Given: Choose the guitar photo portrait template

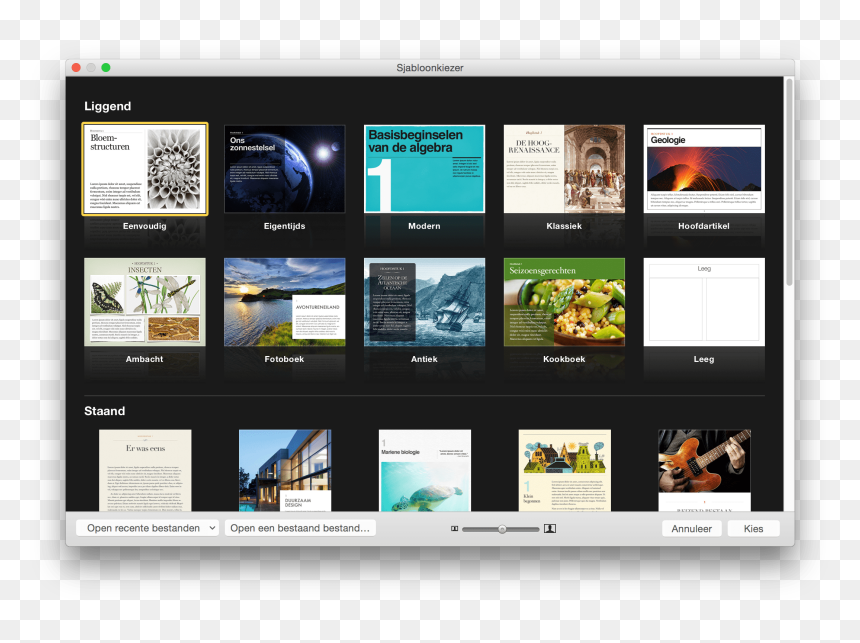Looking at the screenshot, I should click(x=705, y=470).
